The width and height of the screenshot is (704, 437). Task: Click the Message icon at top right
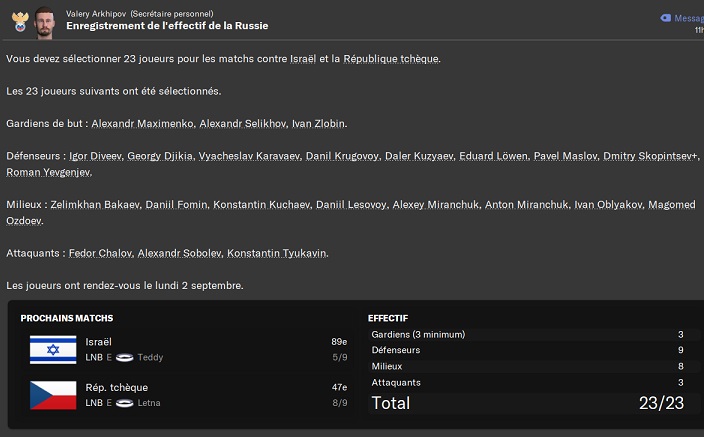point(667,18)
